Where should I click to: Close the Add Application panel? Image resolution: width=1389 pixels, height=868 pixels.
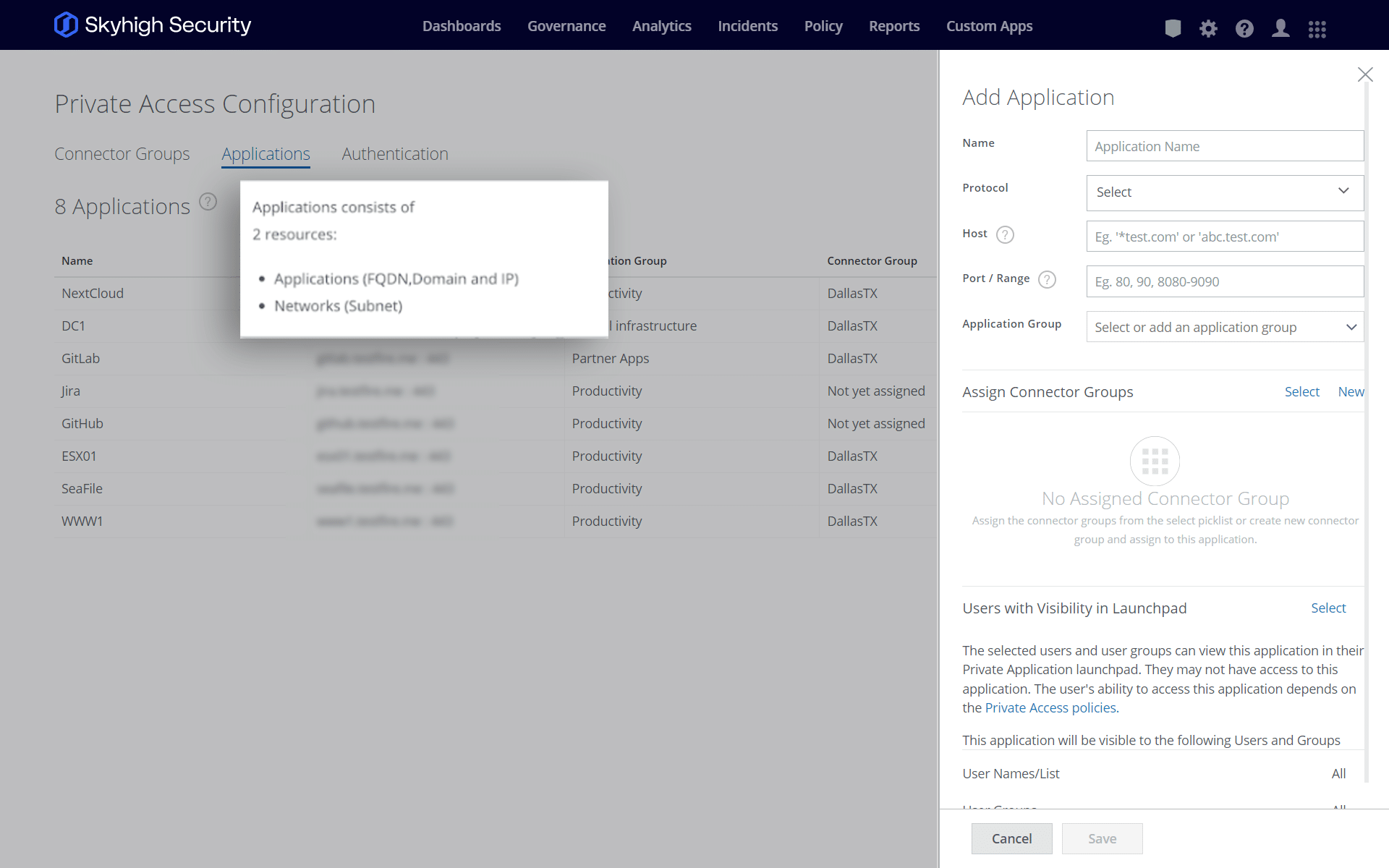[1364, 75]
